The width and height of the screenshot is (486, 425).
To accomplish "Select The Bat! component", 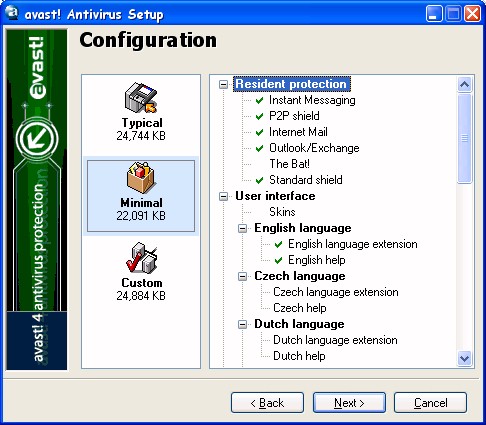I will [289, 164].
